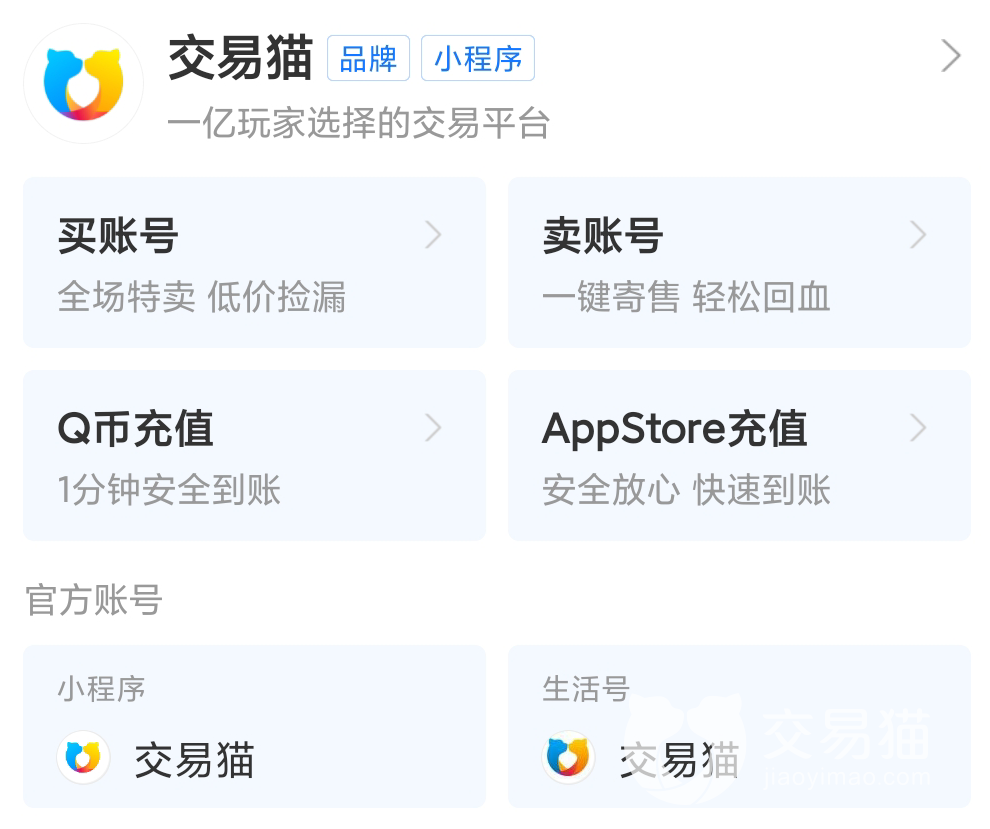Tap the 交易猫 icon under 小程序

tap(84, 758)
